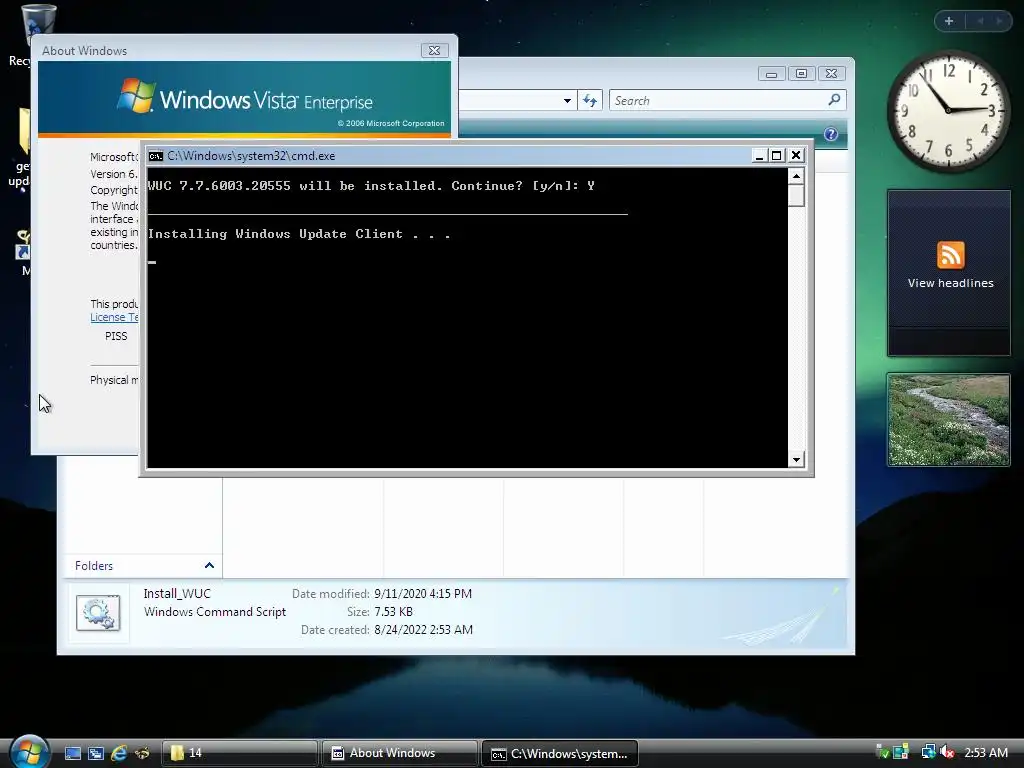
Task: Click date created value 8/24/2022 2:53 AM
Action: point(423,630)
